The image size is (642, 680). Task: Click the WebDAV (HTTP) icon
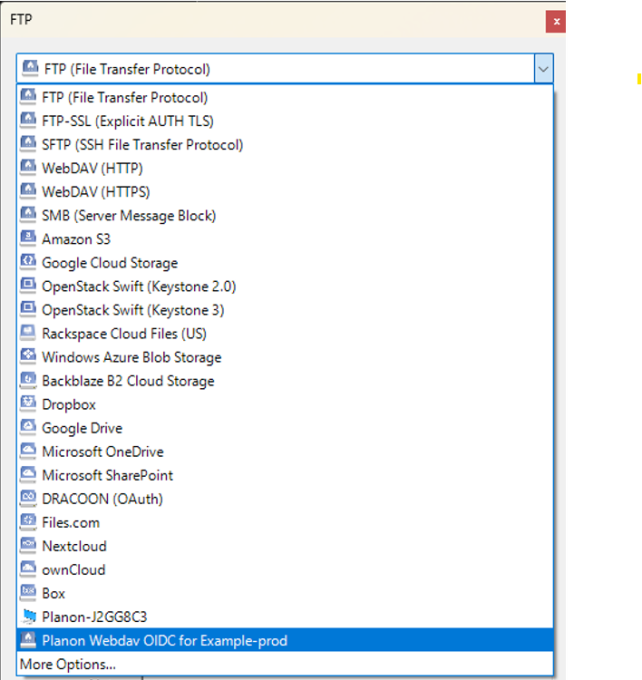click(x=28, y=167)
